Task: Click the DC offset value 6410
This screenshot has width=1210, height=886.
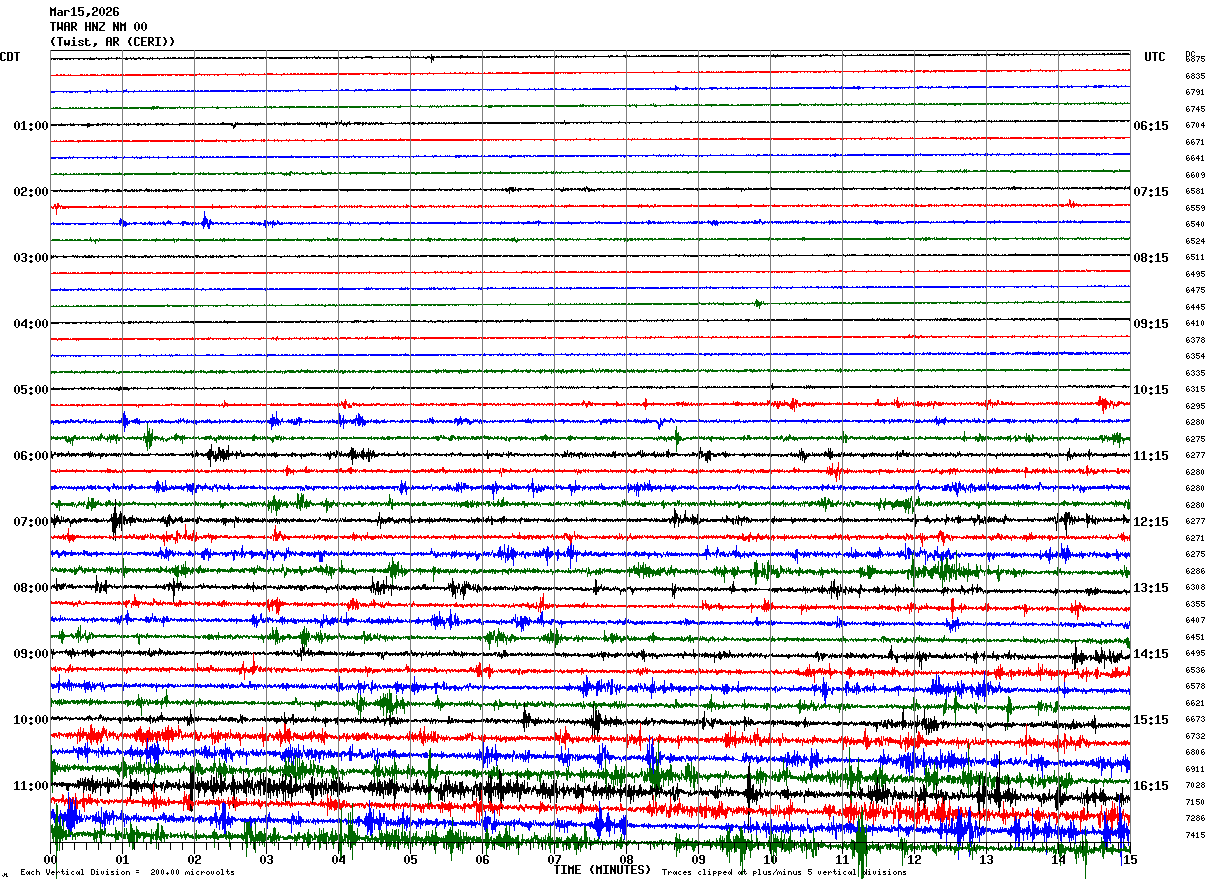Action: pos(1195,324)
